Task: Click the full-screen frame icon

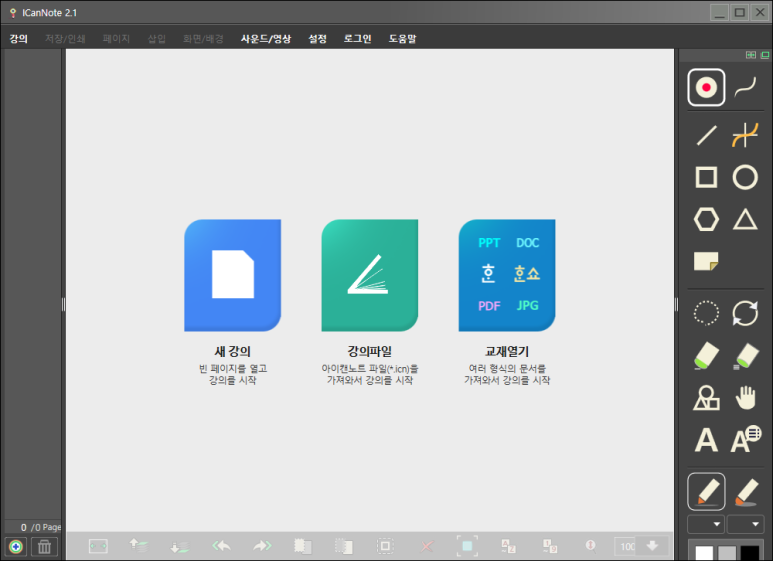Action: tap(467, 546)
